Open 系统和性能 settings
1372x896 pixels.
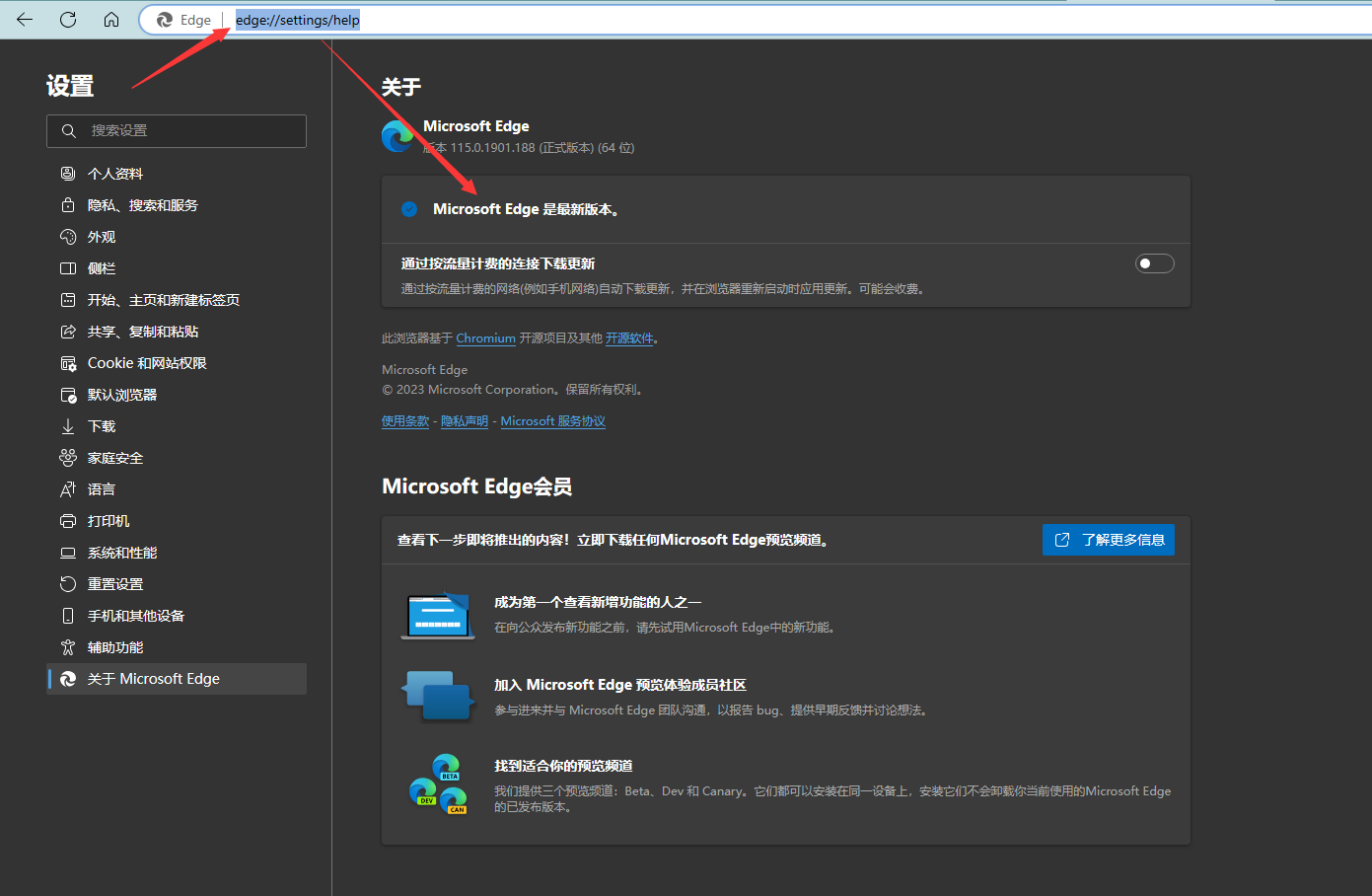coord(177,553)
